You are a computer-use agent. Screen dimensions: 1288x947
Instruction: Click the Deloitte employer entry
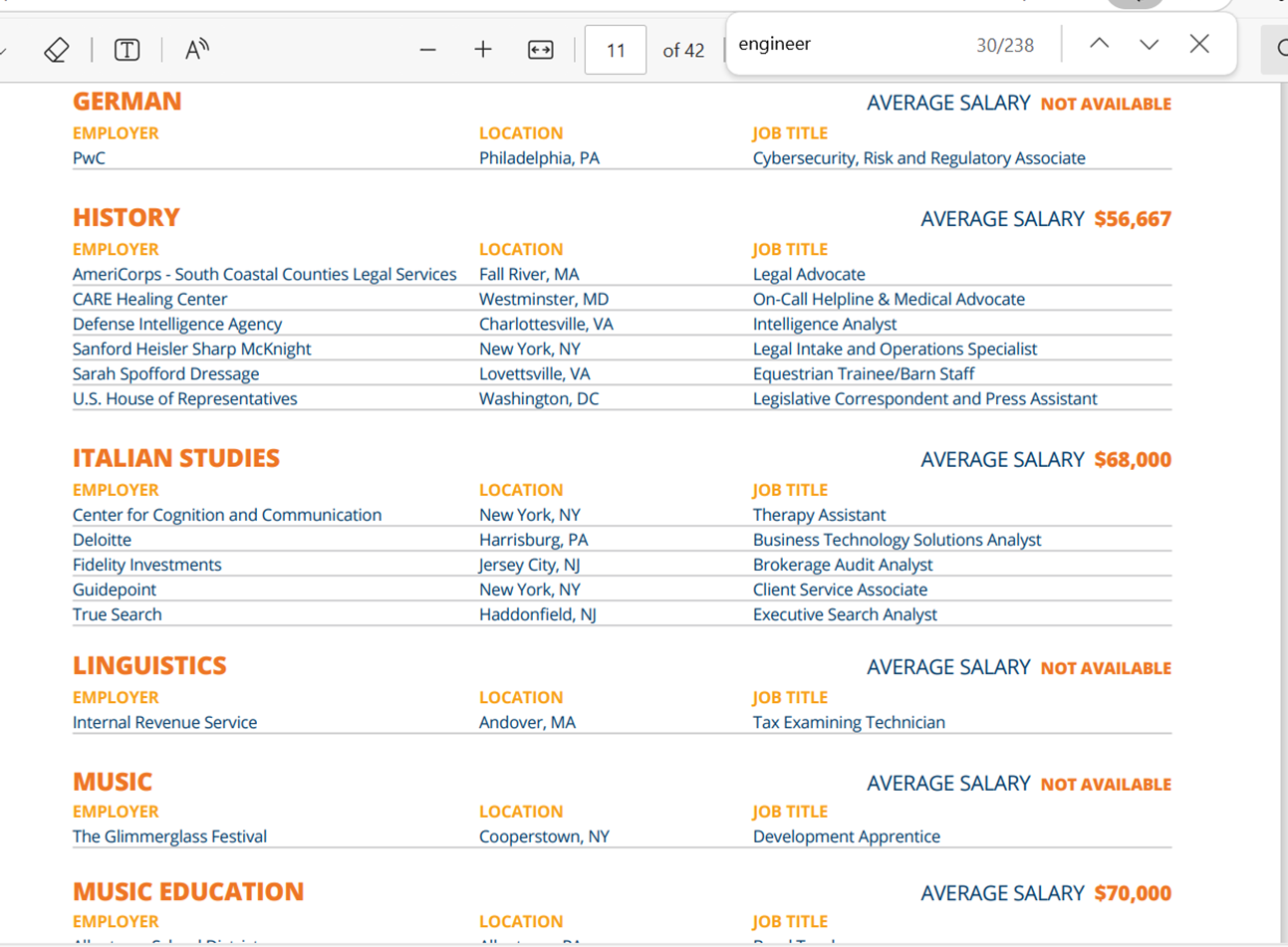click(x=102, y=540)
